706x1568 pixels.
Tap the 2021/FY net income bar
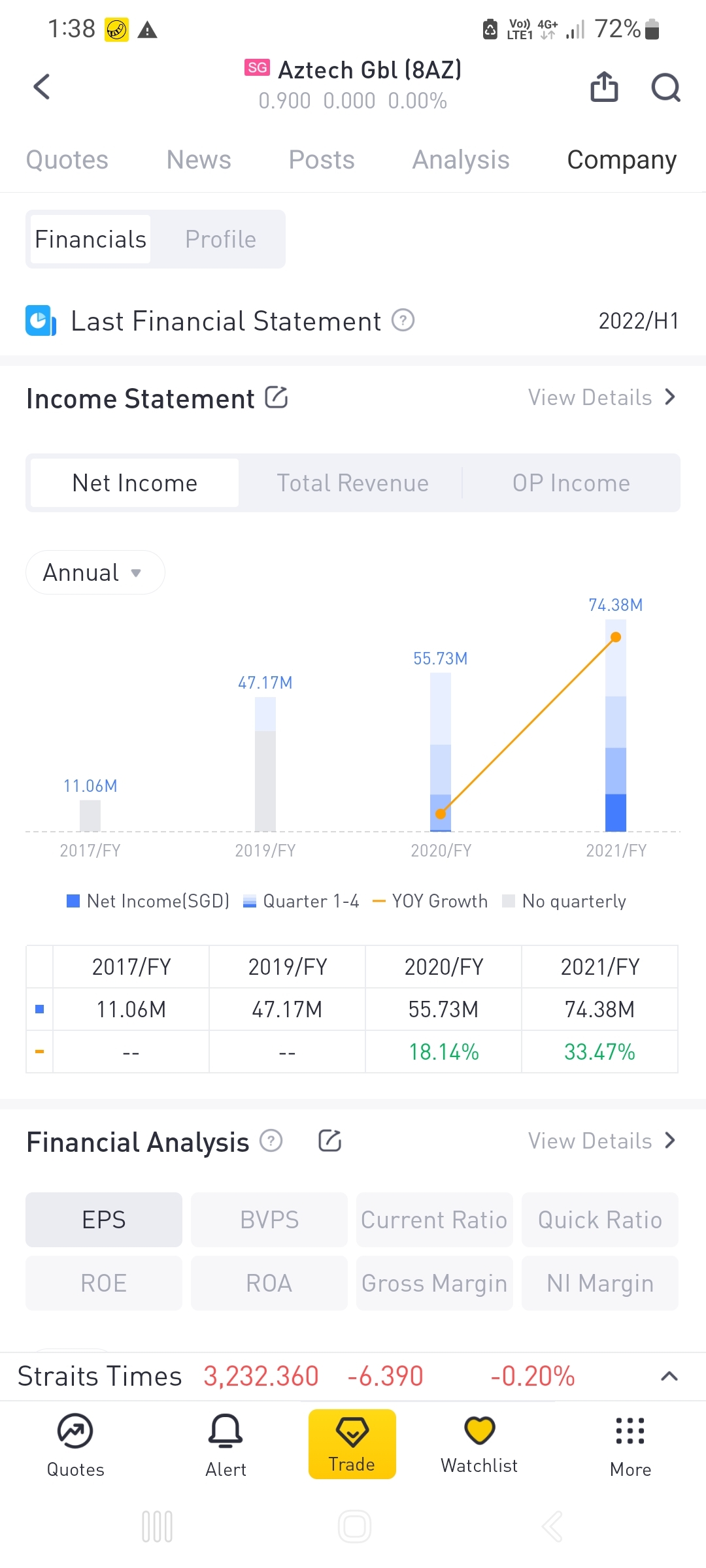click(616, 725)
